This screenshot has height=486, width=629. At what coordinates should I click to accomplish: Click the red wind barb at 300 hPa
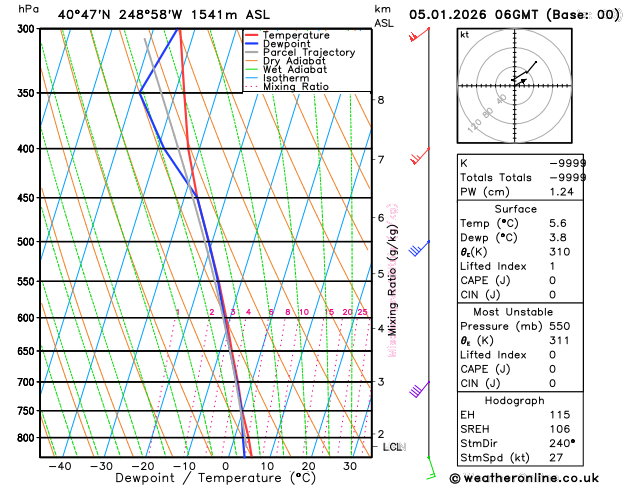coord(419,34)
